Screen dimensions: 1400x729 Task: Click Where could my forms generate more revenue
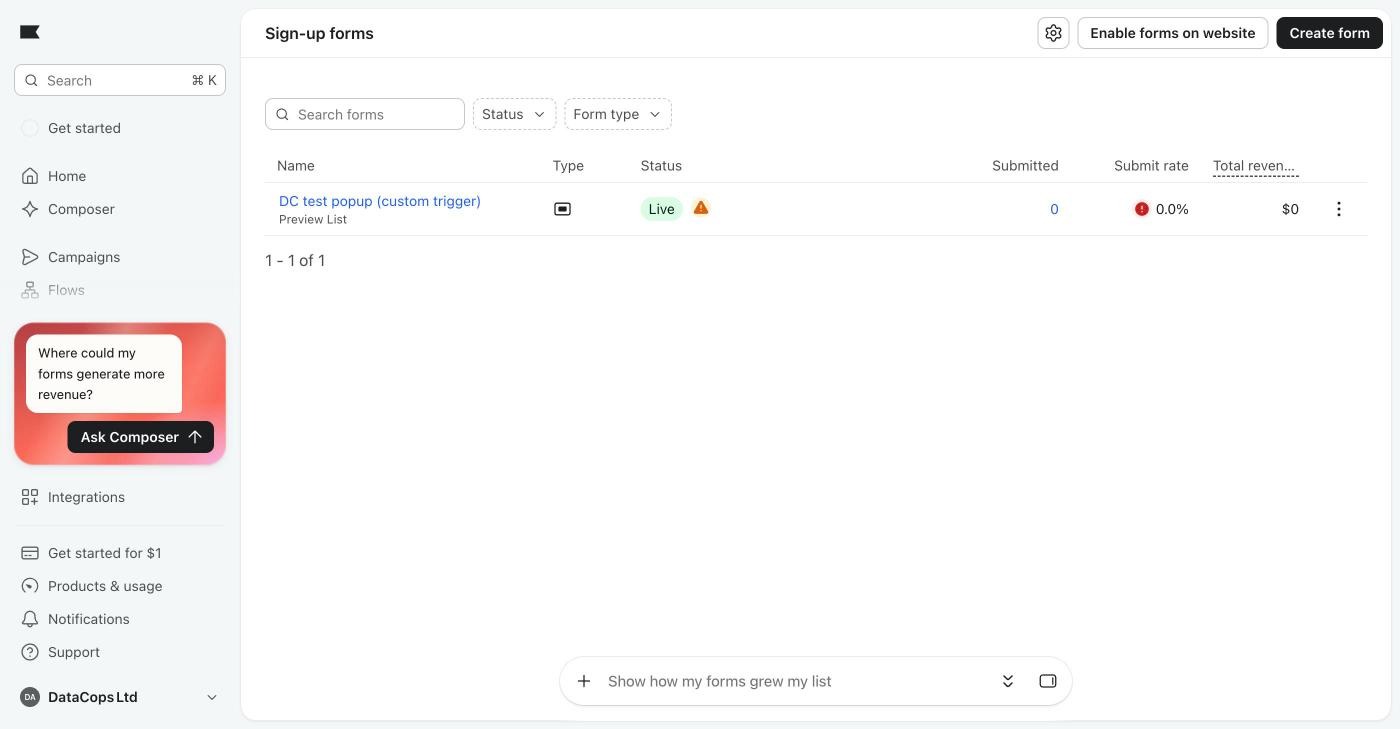pyautogui.click(x=104, y=373)
